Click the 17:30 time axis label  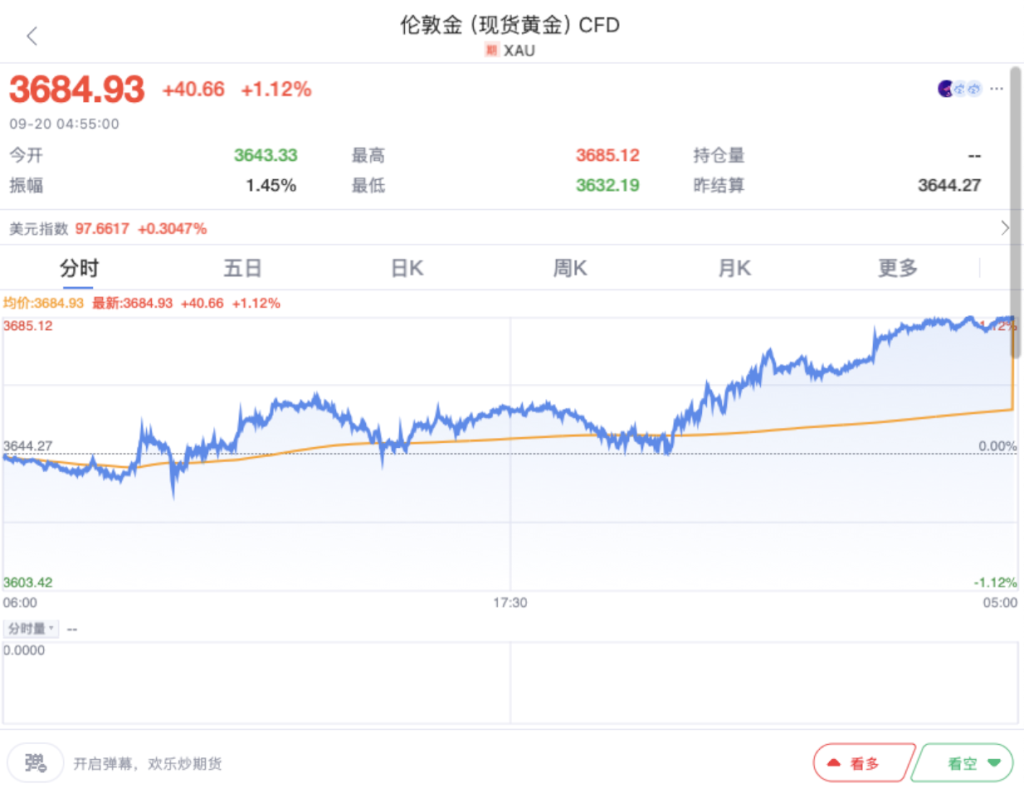coord(510,602)
